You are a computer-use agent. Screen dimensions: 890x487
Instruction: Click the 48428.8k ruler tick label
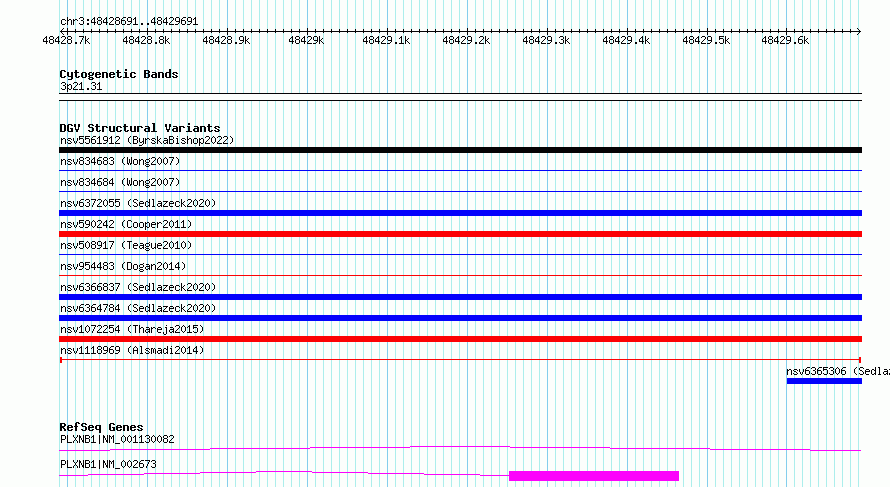146,40
